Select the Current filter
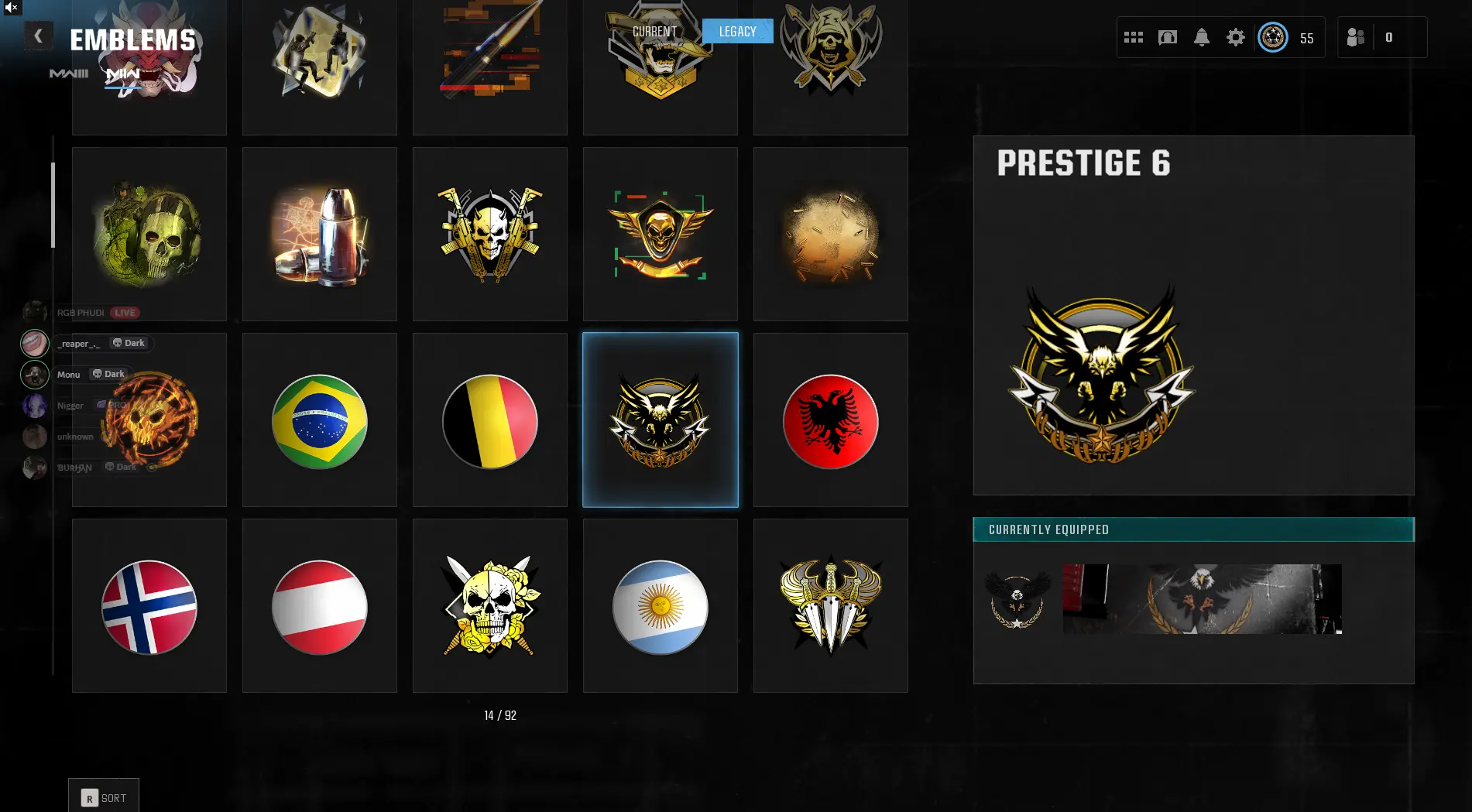 coord(655,31)
